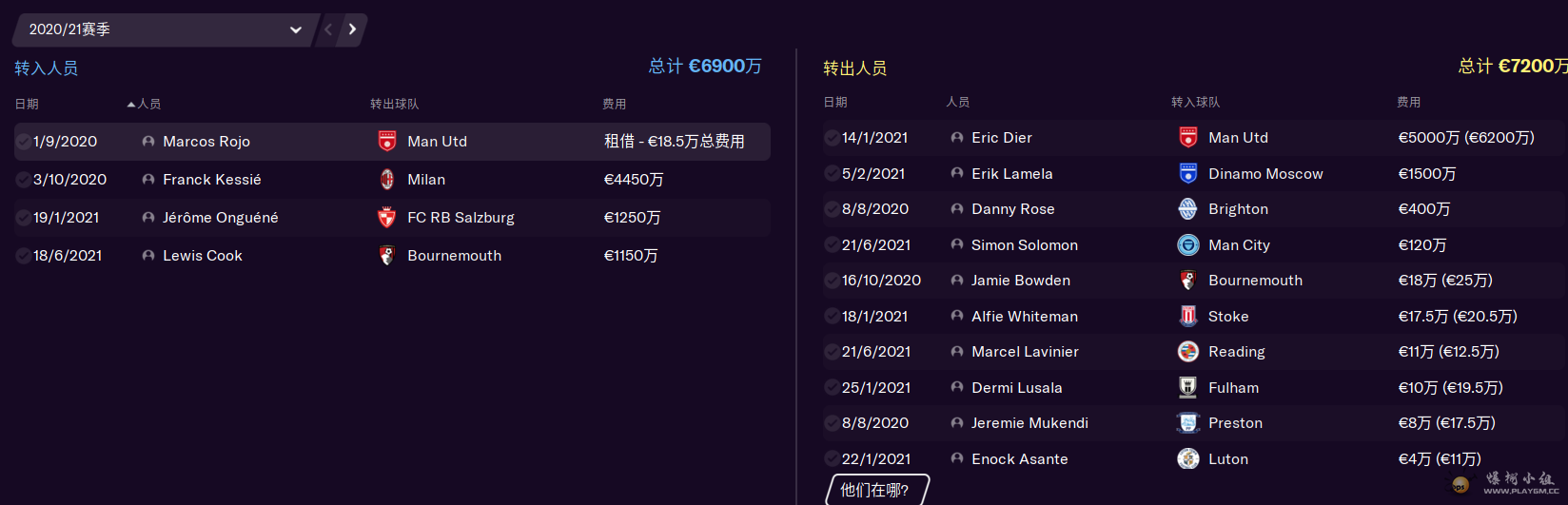The height and width of the screenshot is (505, 1568).
Task: Click the FC RB Salzburg club badge
Action: (x=387, y=218)
